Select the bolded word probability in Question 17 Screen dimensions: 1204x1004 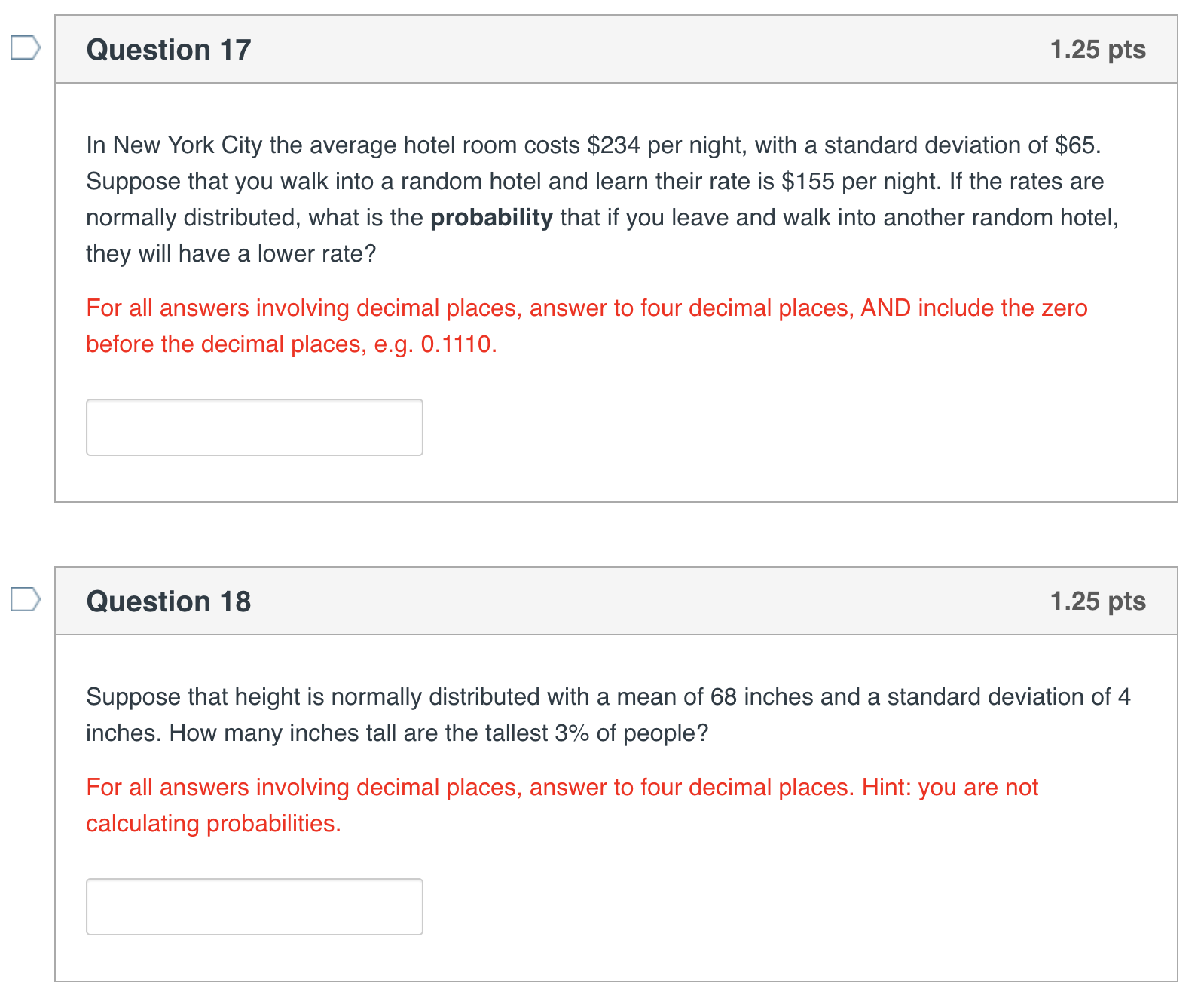490,217
